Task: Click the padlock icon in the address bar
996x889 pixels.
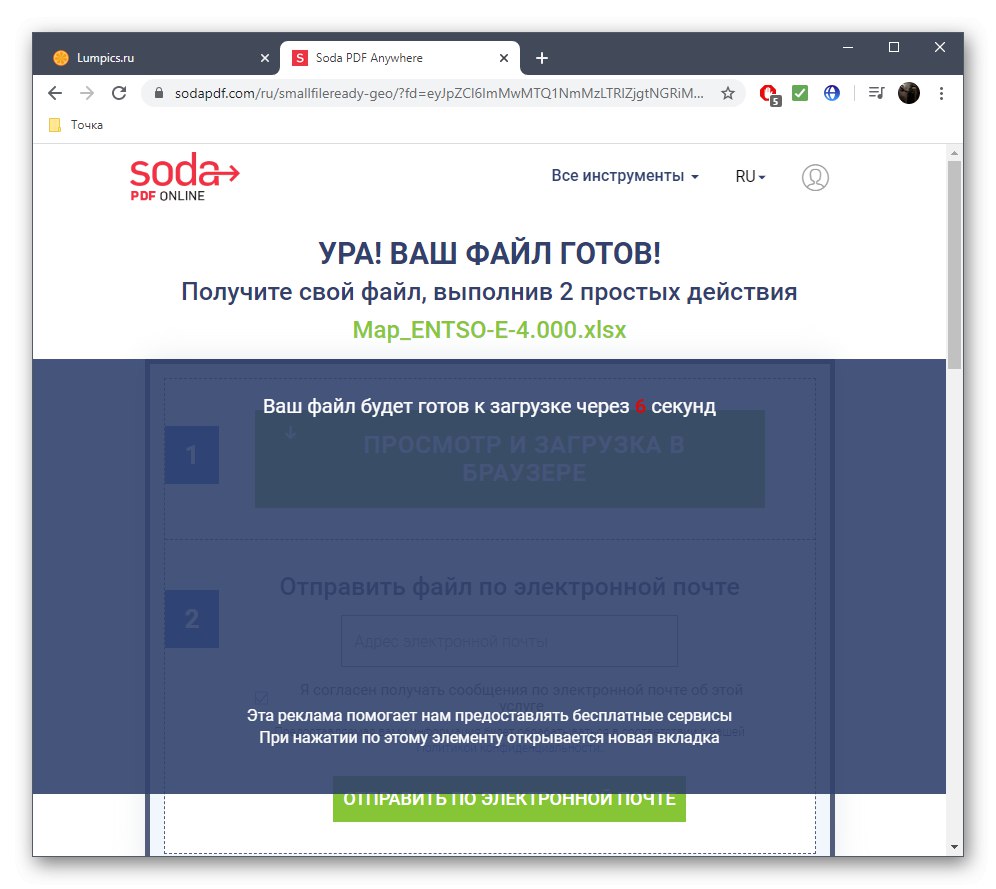Action: point(160,93)
